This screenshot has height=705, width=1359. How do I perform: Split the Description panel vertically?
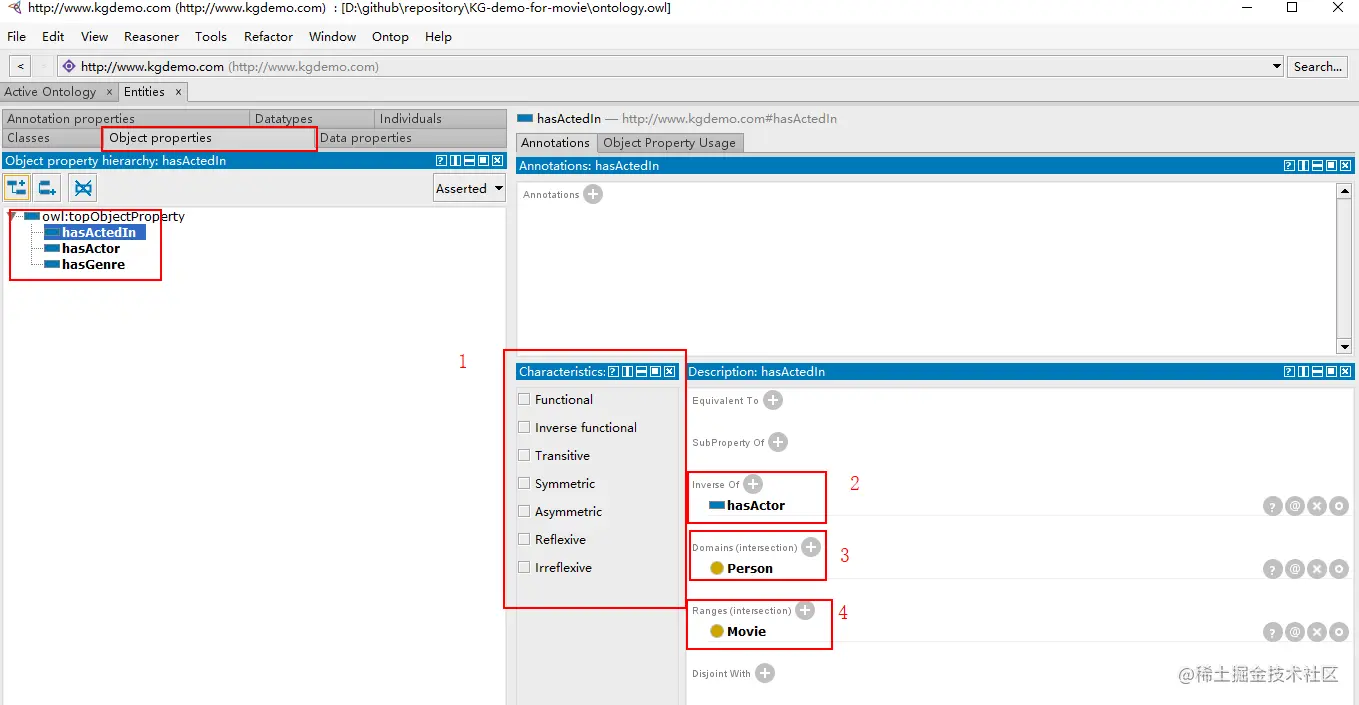(1303, 371)
